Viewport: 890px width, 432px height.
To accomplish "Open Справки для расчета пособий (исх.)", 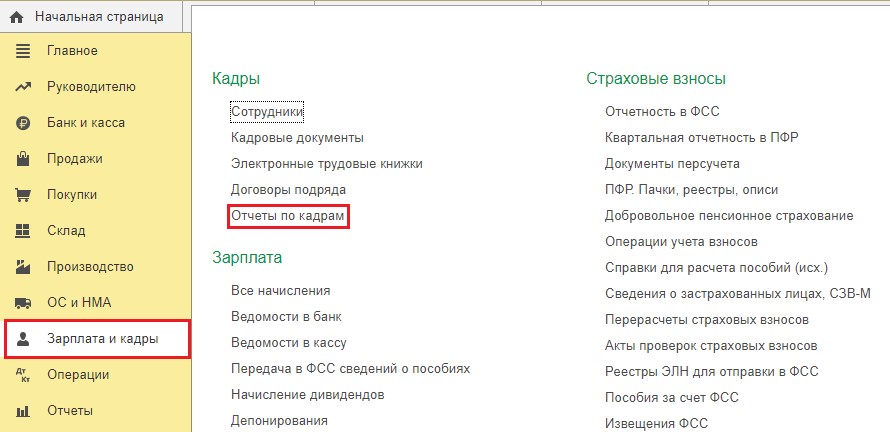I will pos(716,268).
